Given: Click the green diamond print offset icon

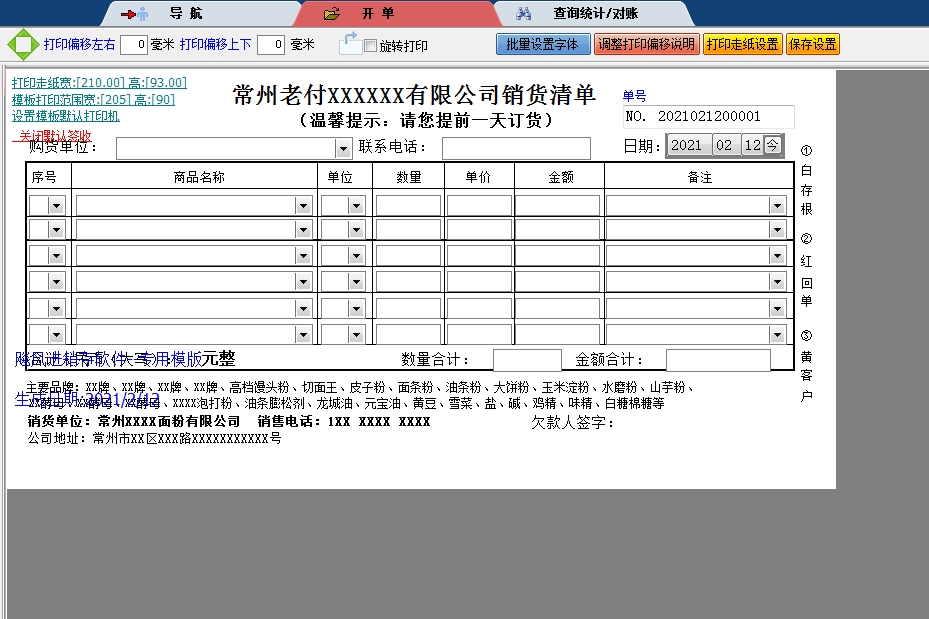Looking at the screenshot, I should [22, 44].
